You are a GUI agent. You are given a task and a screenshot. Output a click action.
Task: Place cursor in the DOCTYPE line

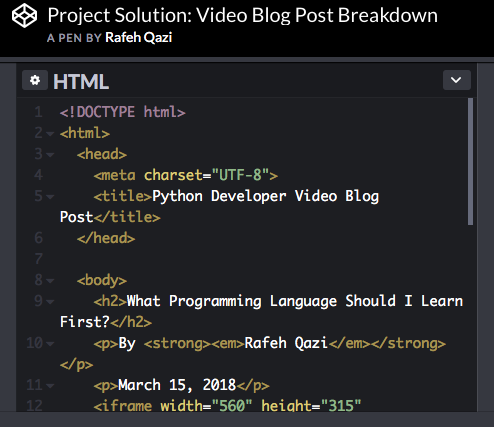pyautogui.click(x=122, y=112)
